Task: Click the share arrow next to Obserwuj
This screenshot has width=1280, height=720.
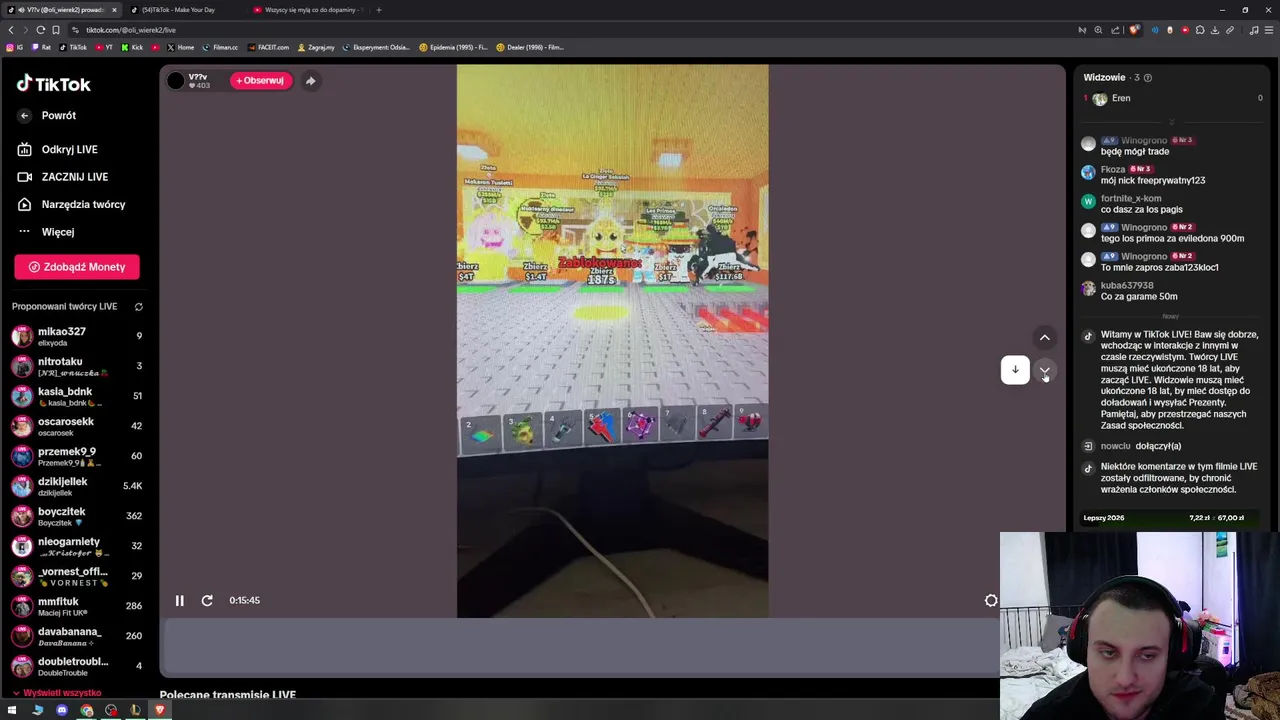Action: (310, 81)
